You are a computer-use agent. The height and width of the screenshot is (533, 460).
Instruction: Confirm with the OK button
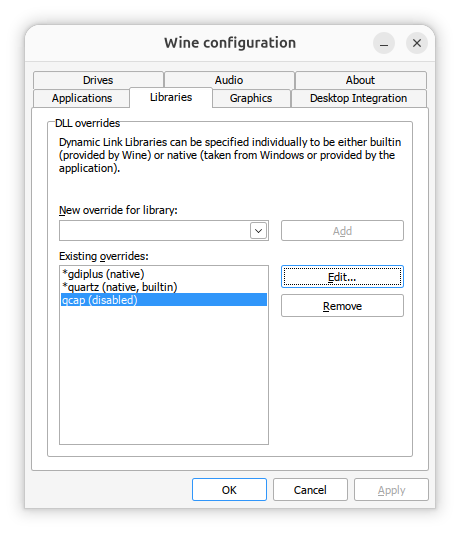pos(229,490)
